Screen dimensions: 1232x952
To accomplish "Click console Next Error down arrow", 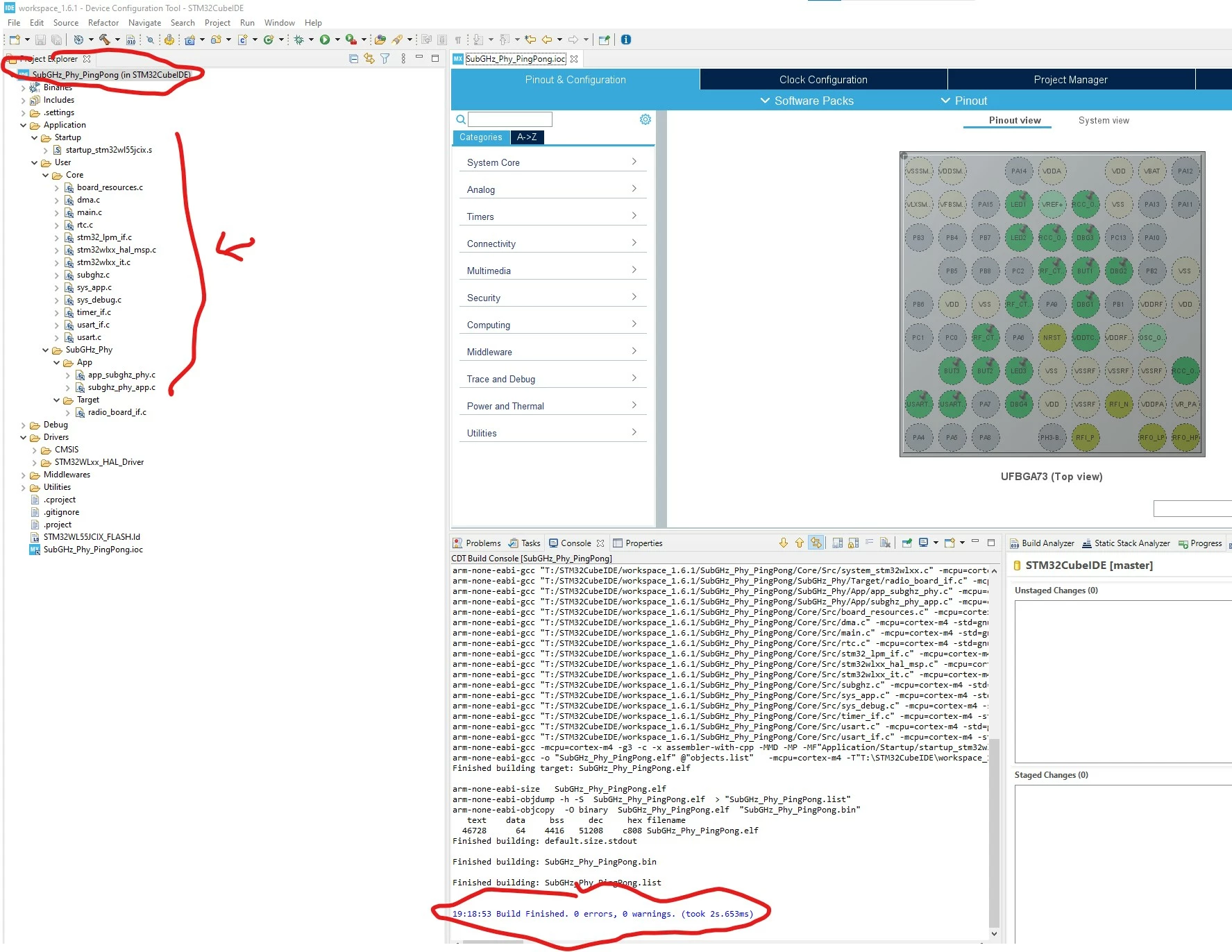I will tap(784, 543).
